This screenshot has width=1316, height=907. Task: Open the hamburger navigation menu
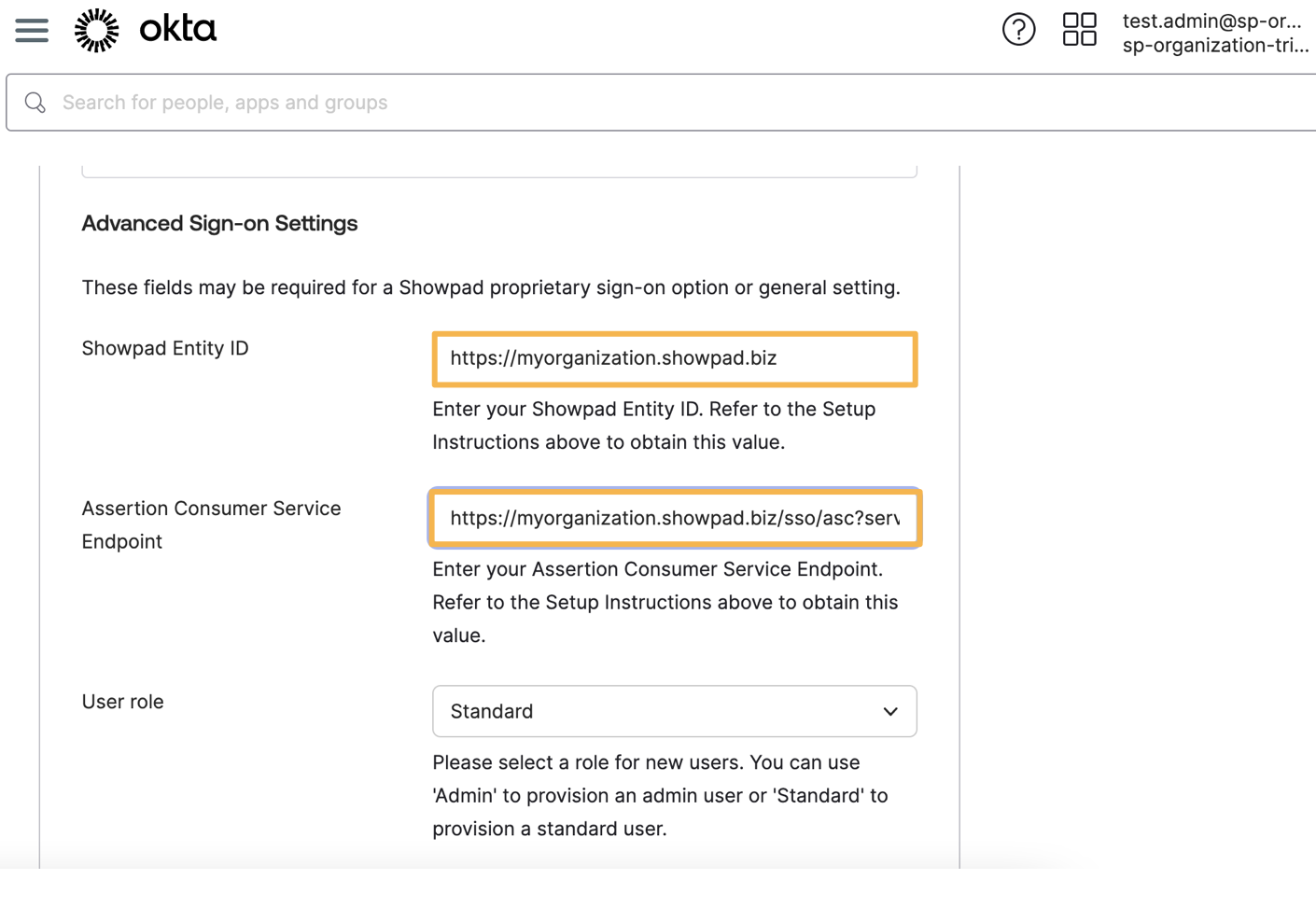(32, 30)
